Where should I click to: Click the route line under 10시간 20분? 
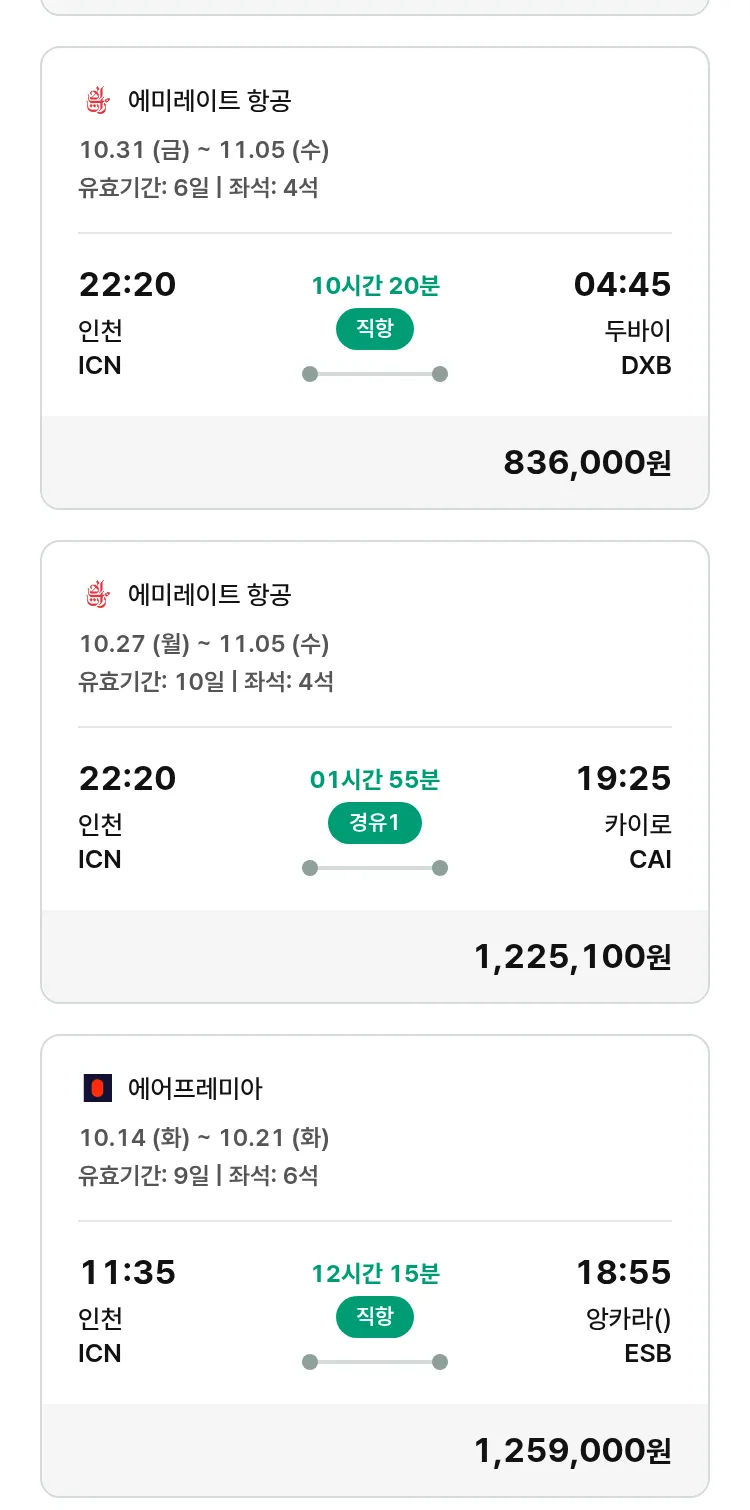click(375, 374)
